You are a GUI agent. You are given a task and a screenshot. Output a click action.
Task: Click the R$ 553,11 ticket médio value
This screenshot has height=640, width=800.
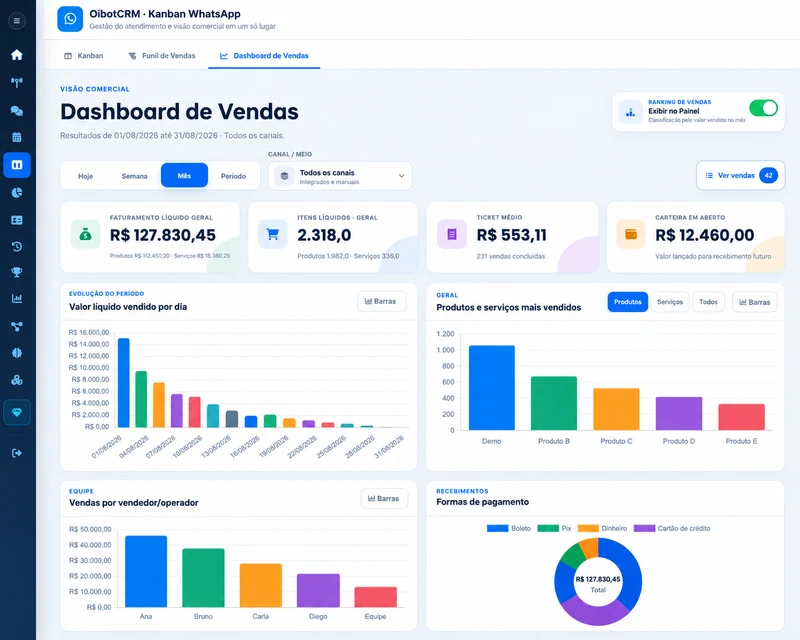[x=511, y=235]
